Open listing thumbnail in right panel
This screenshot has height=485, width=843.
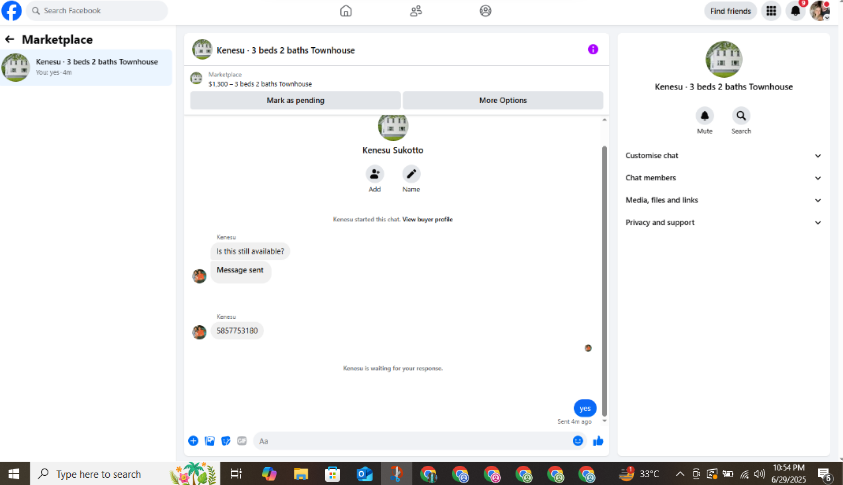tap(724, 59)
